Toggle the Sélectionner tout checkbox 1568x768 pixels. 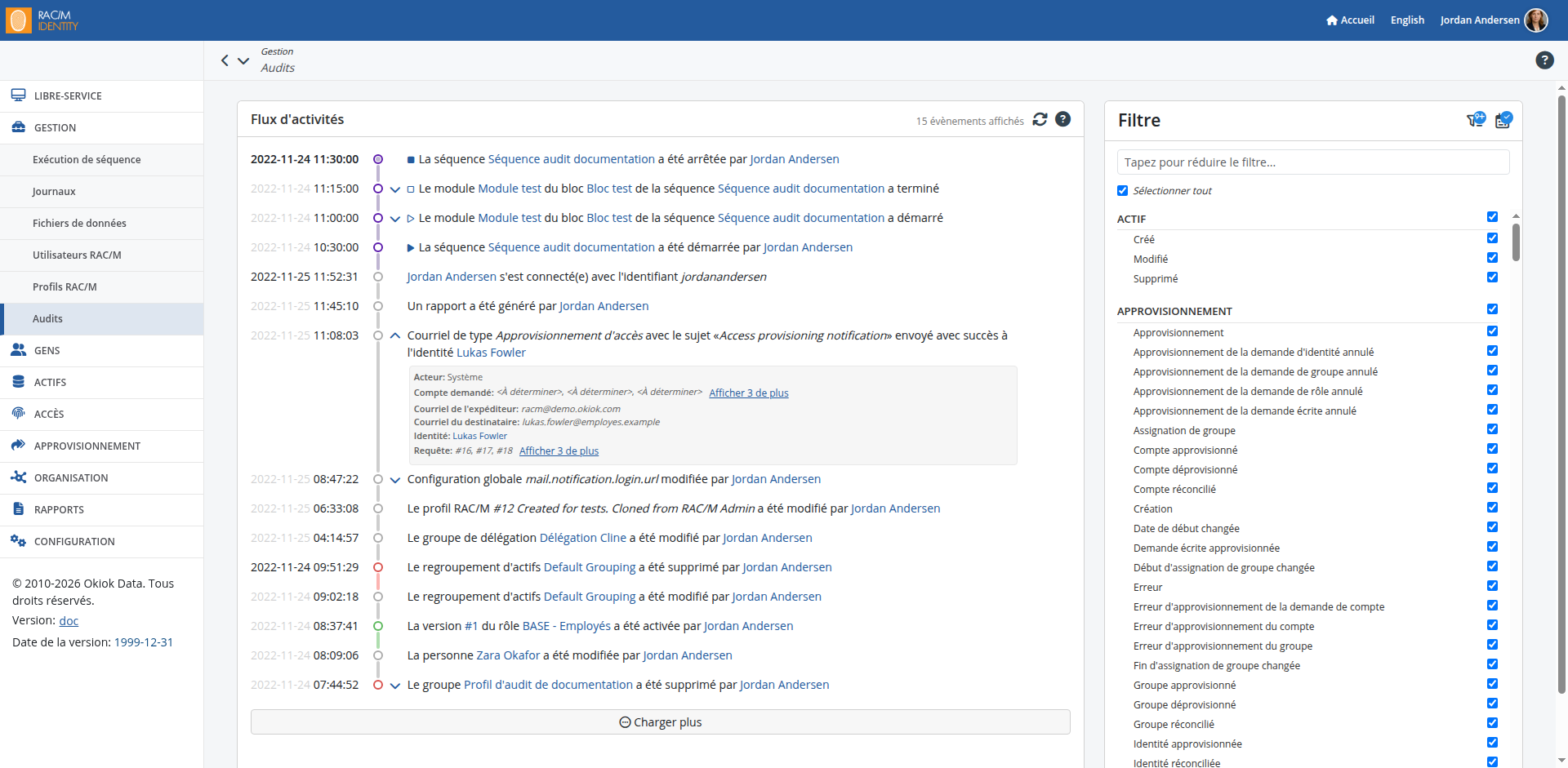coord(1122,191)
